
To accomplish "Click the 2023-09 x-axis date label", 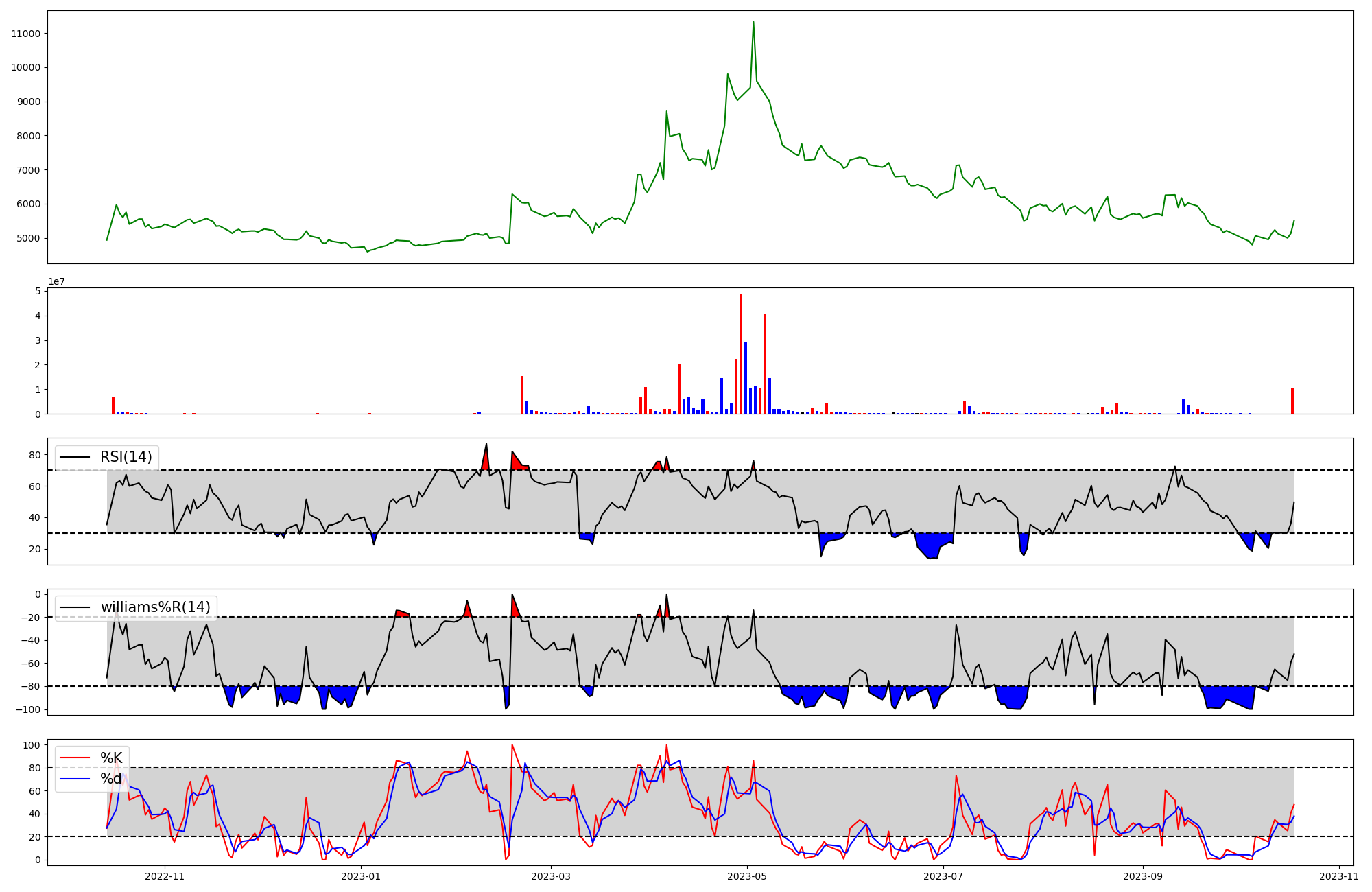I will [1143, 876].
